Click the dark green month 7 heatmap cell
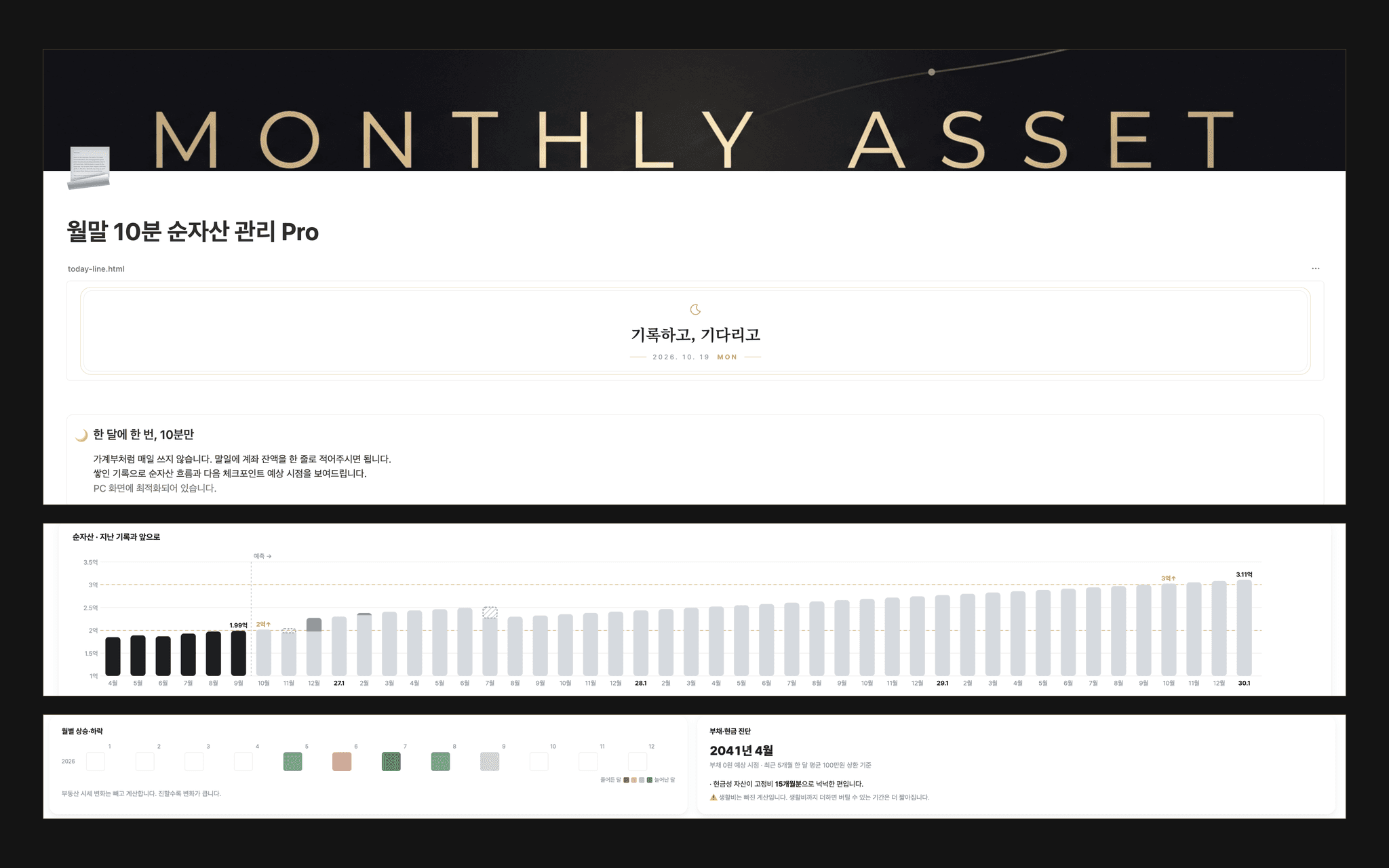 pos(391,762)
